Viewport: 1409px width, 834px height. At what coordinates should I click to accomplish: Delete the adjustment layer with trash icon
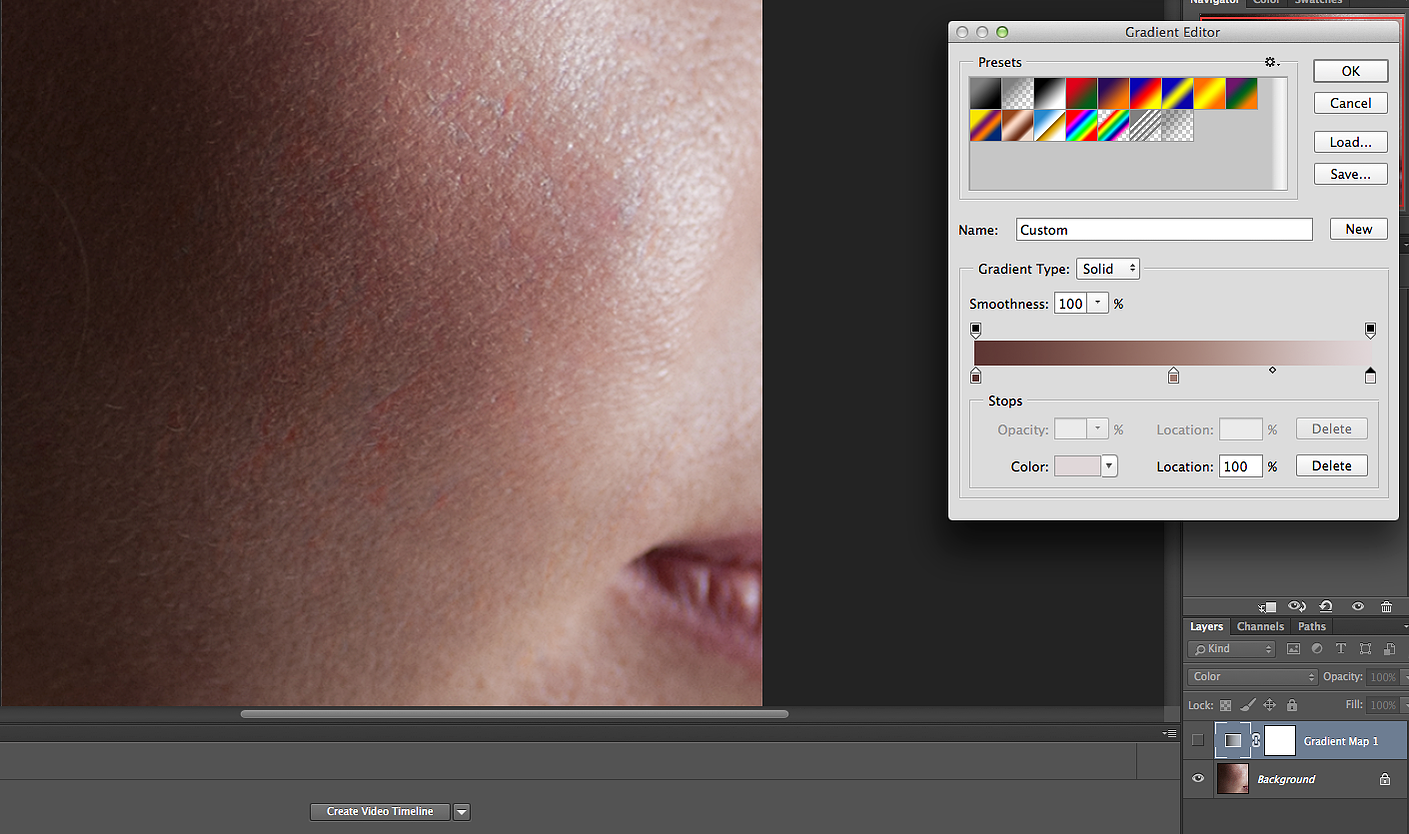coord(1386,607)
